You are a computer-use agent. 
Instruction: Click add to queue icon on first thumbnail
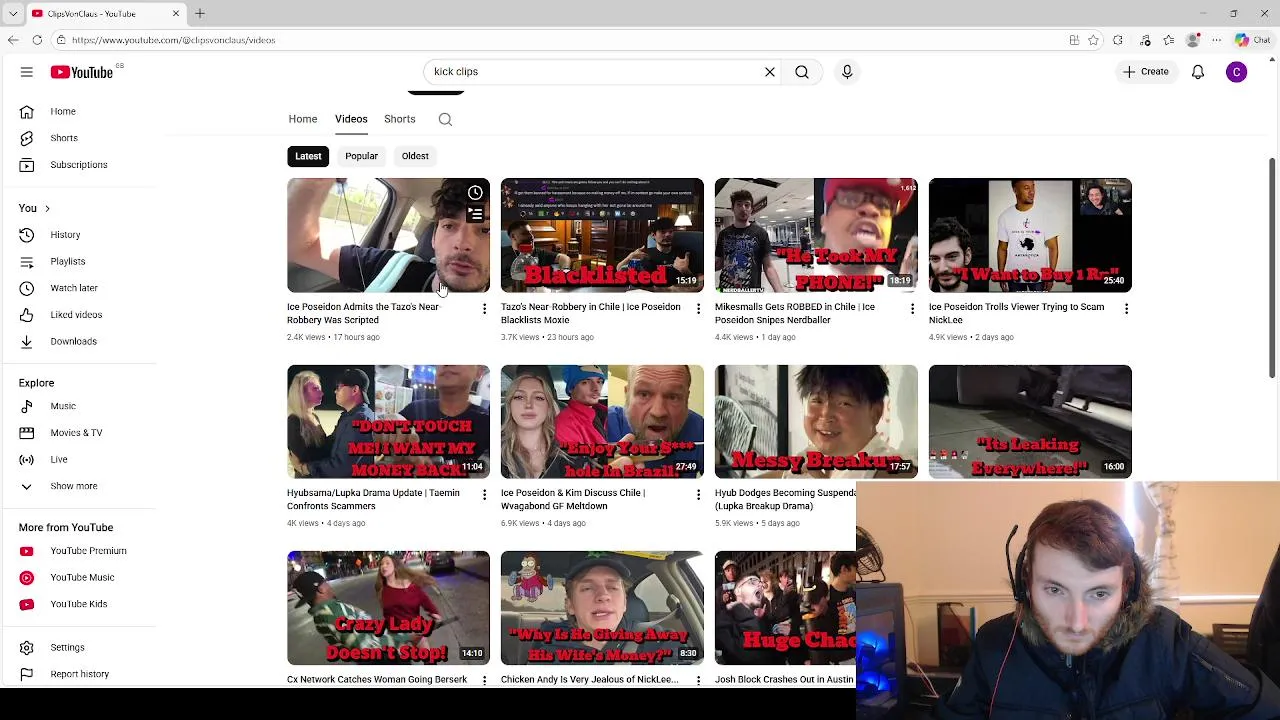tap(475, 214)
